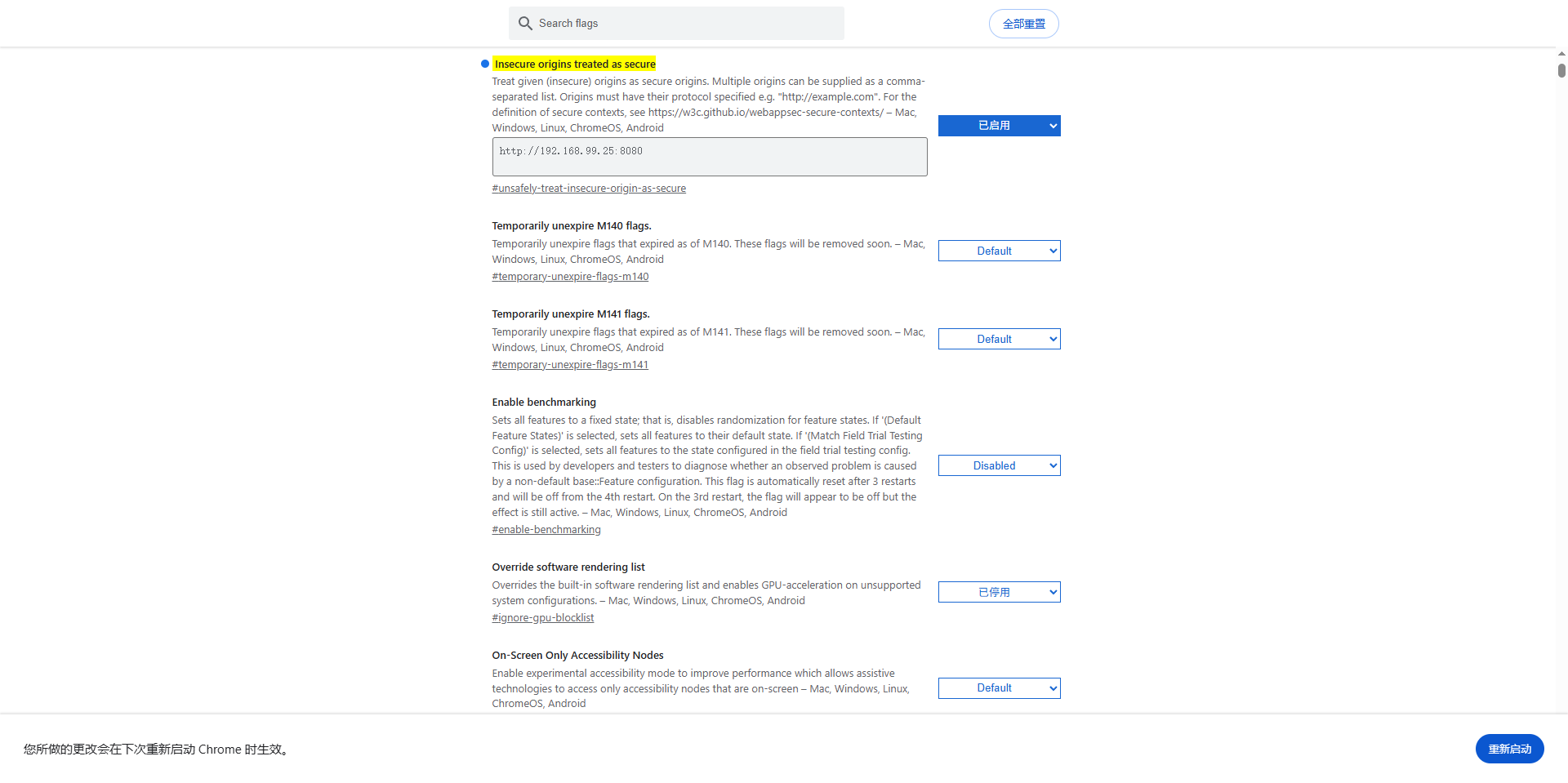The width and height of the screenshot is (1568, 783).
Task: Expand the M141 flags Default dropdown
Action: [999, 339]
